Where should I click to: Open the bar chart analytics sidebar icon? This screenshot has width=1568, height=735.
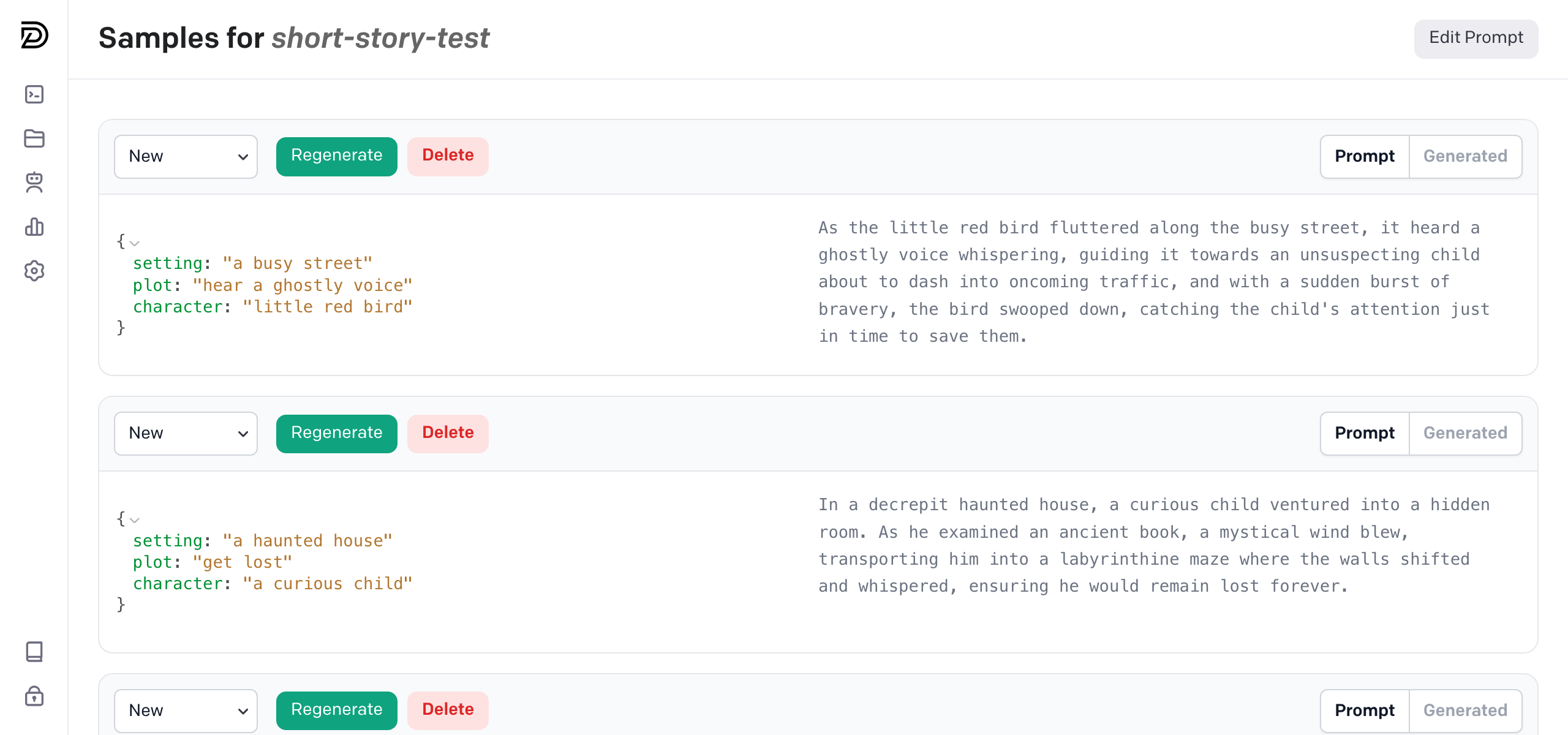pos(34,227)
